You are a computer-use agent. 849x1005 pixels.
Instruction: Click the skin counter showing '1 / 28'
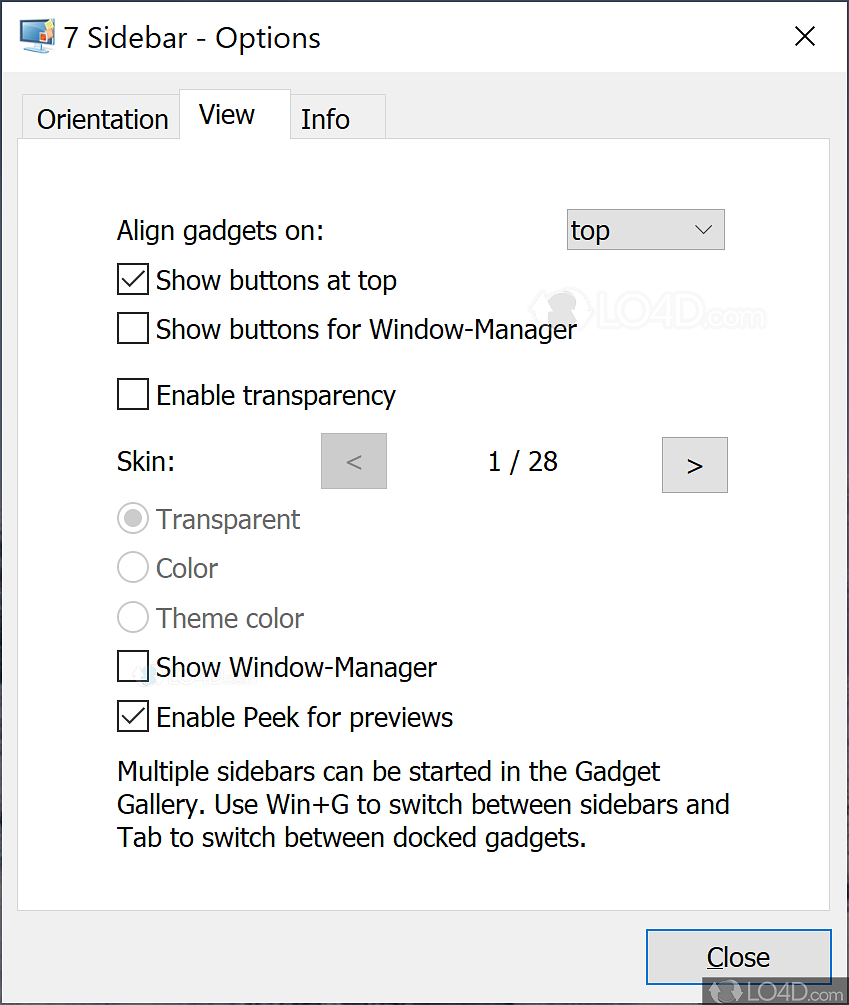522,461
